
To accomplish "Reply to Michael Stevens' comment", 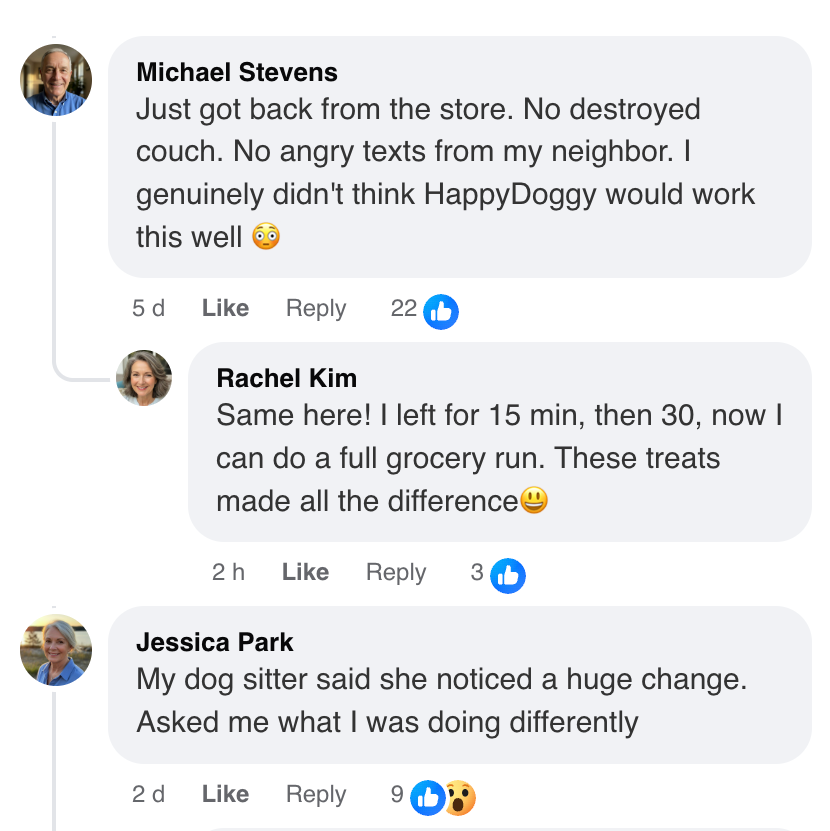I will 316,309.
